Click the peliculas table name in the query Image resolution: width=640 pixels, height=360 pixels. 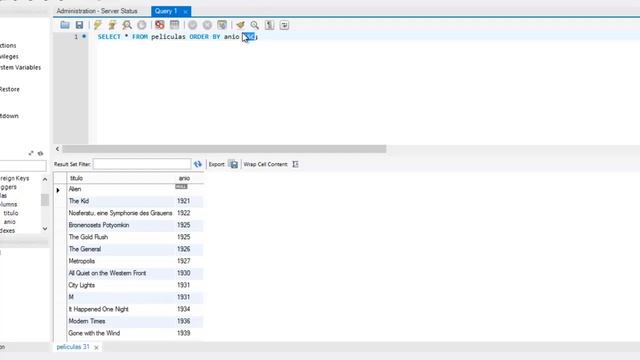point(168,37)
